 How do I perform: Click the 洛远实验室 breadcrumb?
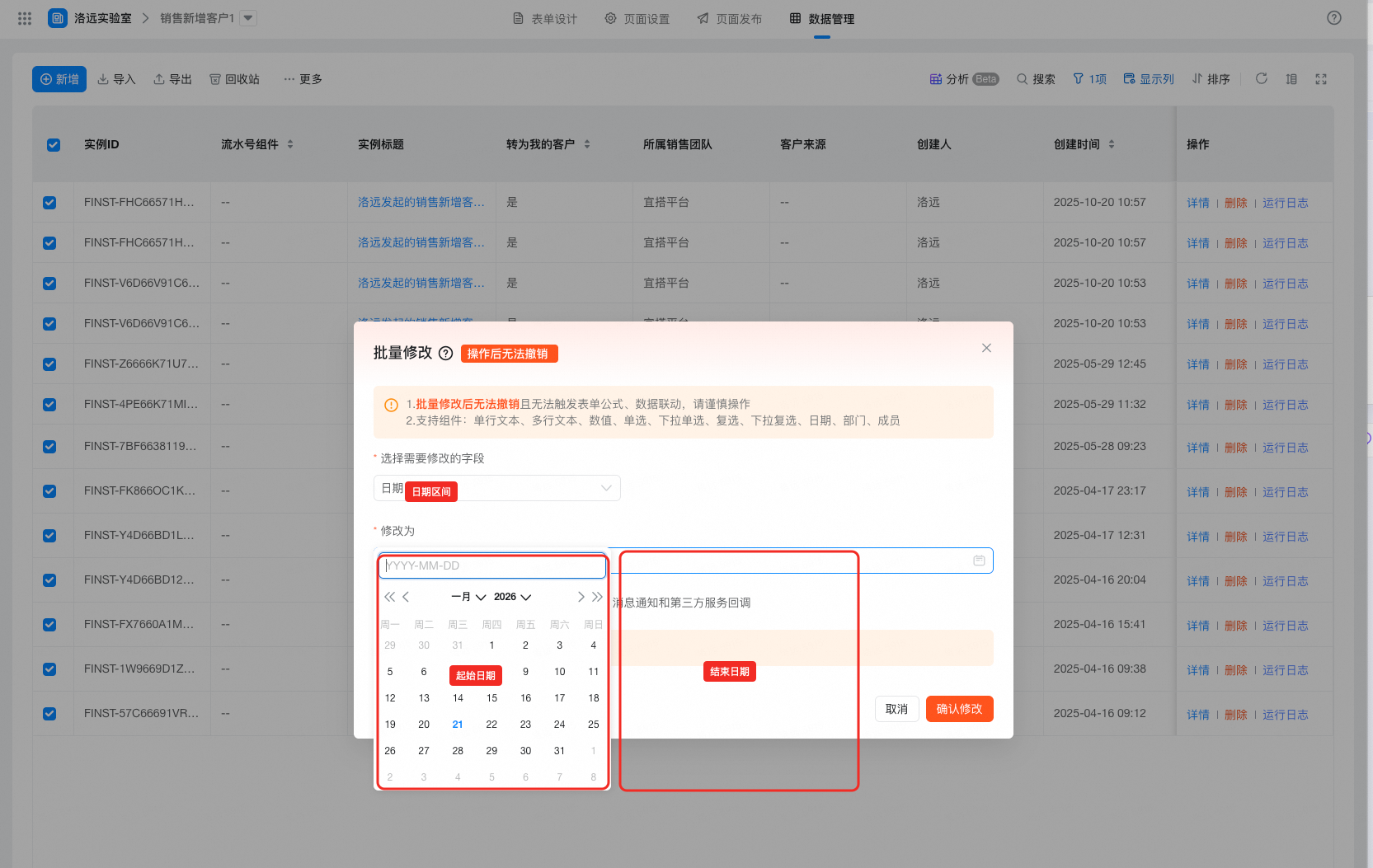tap(103, 18)
